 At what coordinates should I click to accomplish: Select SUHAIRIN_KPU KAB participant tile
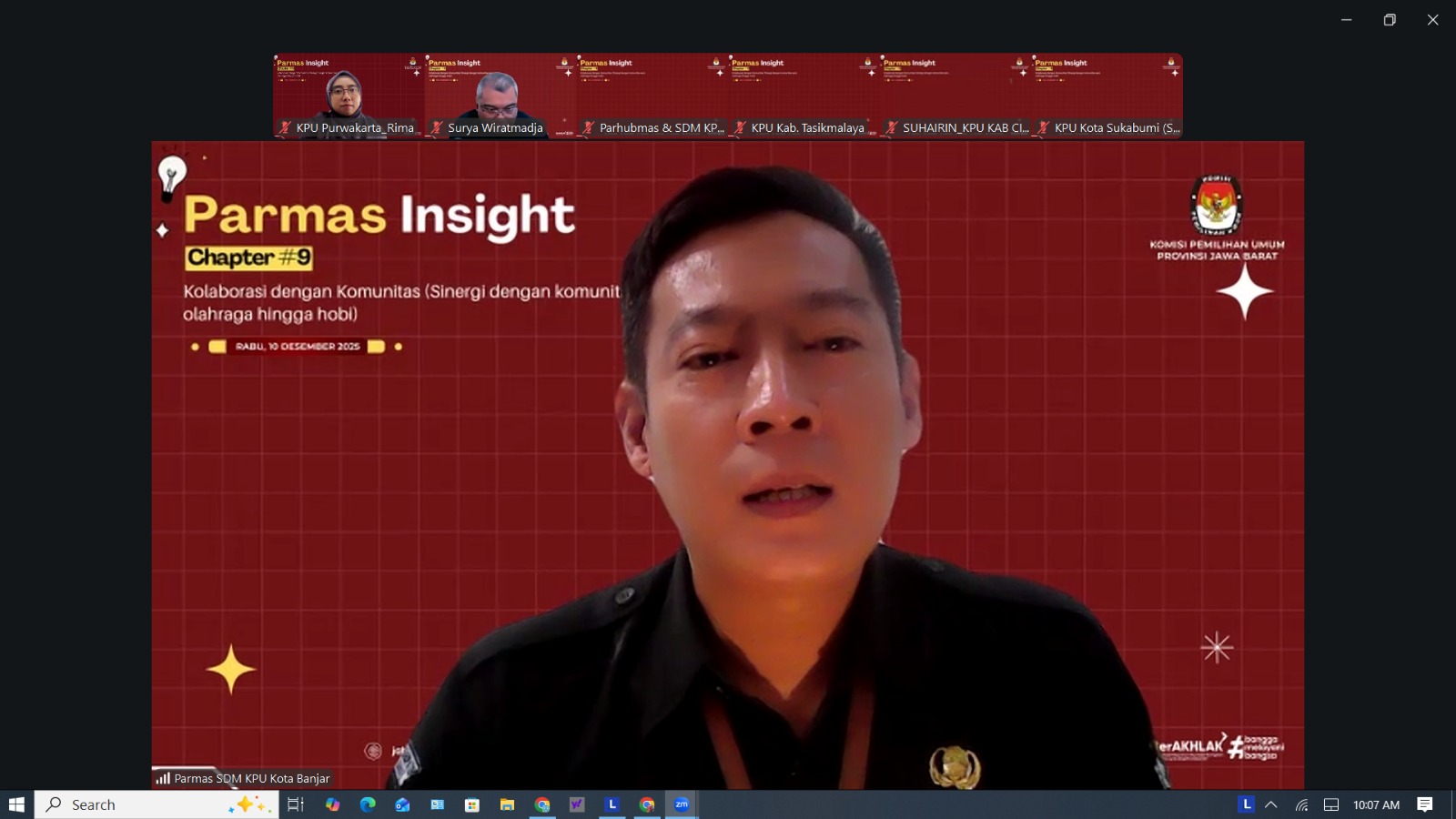pos(955,96)
